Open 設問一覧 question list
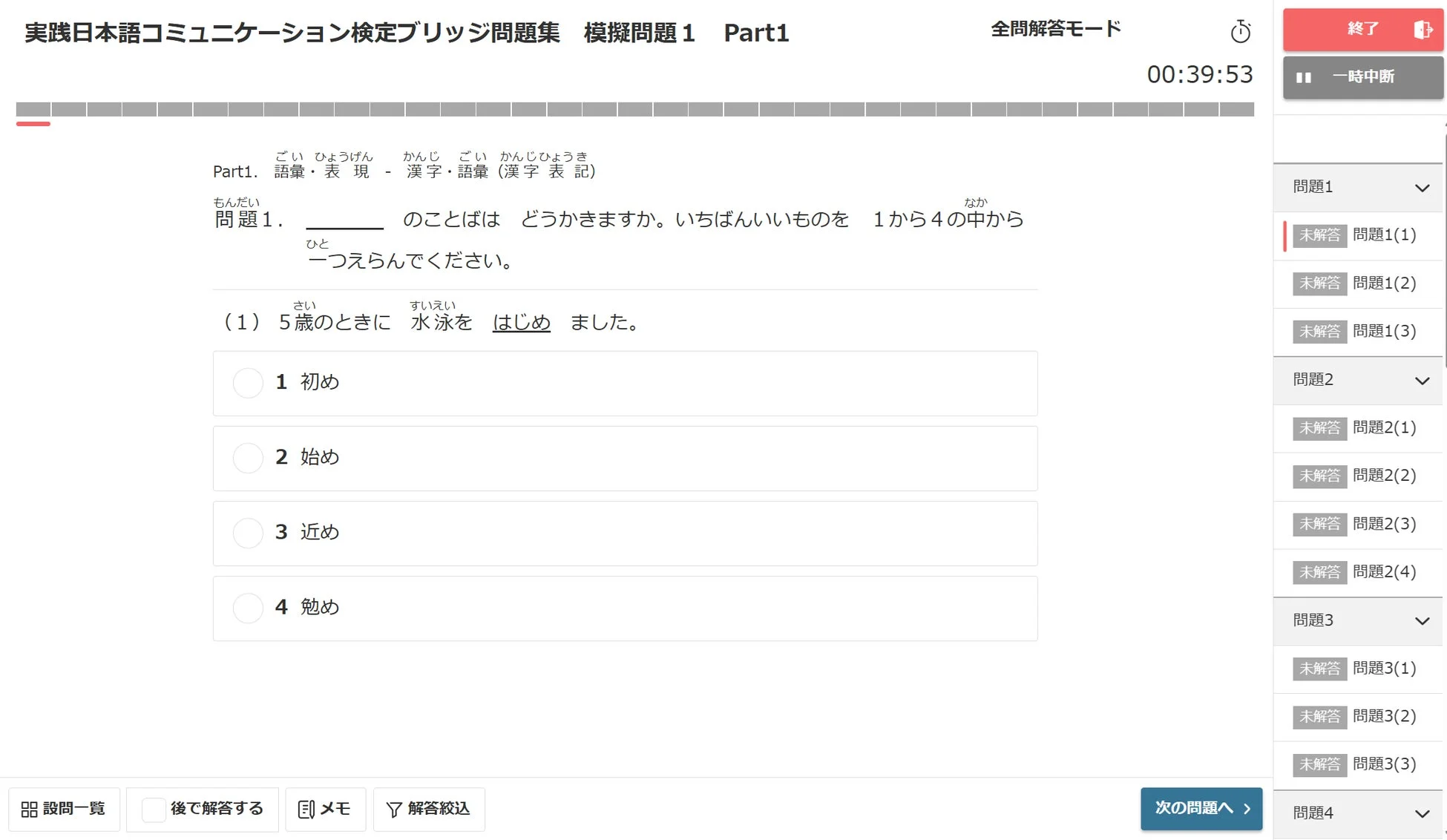 [64, 809]
